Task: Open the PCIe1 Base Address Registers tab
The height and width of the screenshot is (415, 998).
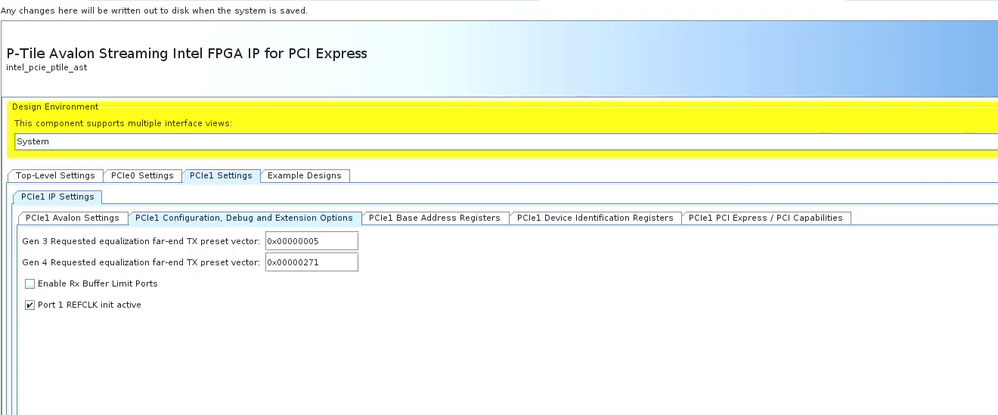Action: pyautogui.click(x=435, y=218)
